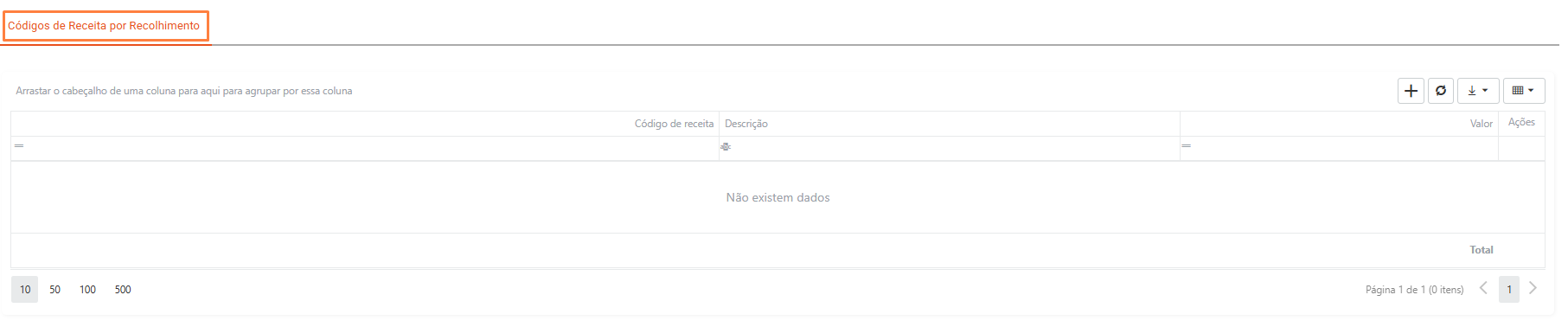Set page size to 100
This screenshot has width=1568, height=327.
point(87,290)
